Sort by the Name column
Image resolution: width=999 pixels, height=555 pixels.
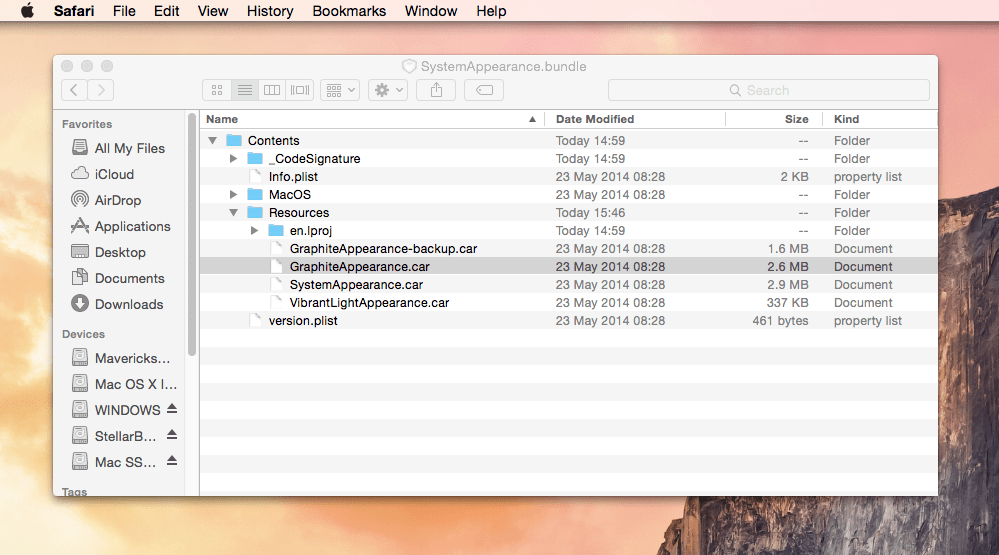pyautogui.click(x=373, y=119)
